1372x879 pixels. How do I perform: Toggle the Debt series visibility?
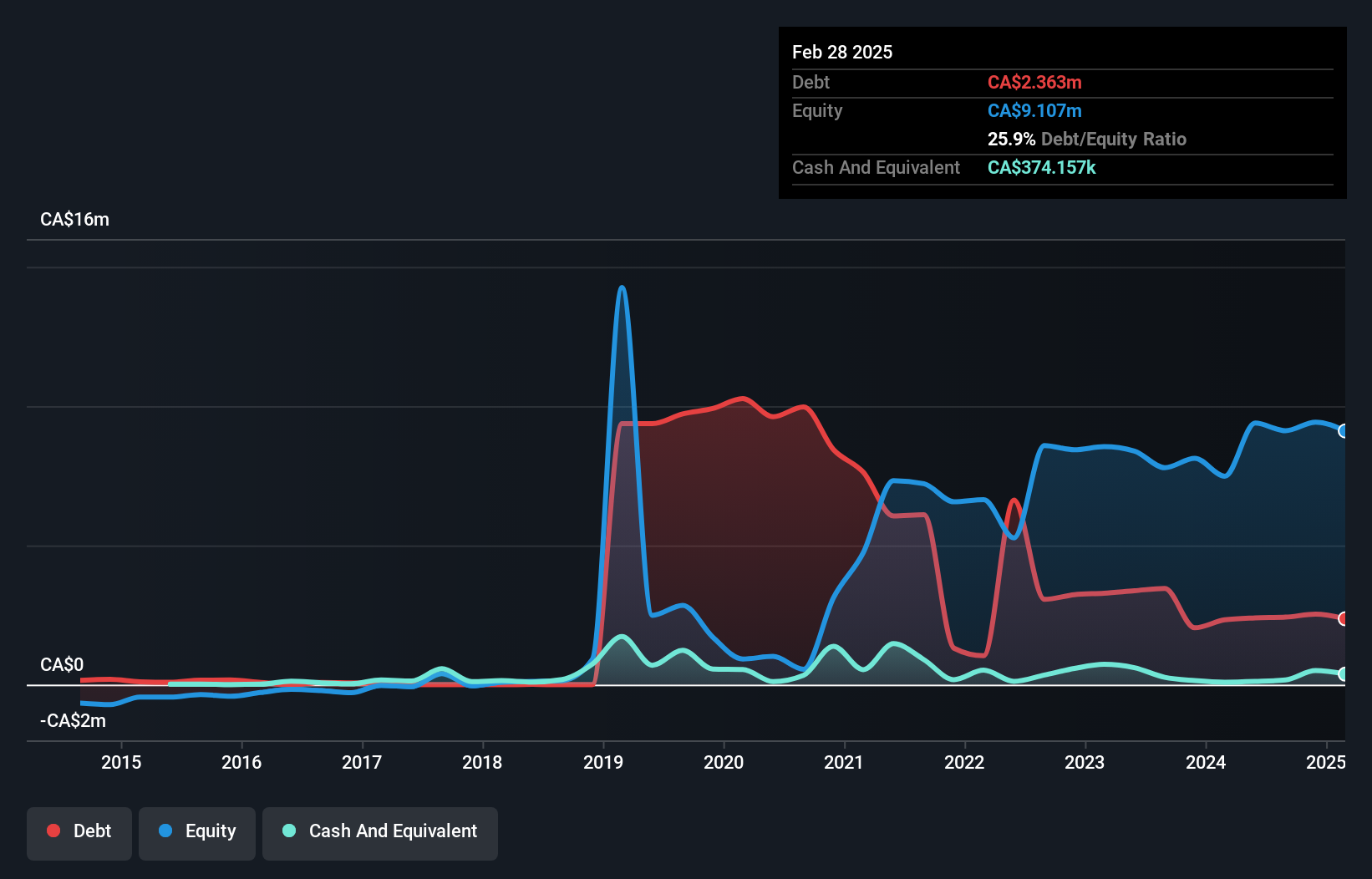point(79,831)
